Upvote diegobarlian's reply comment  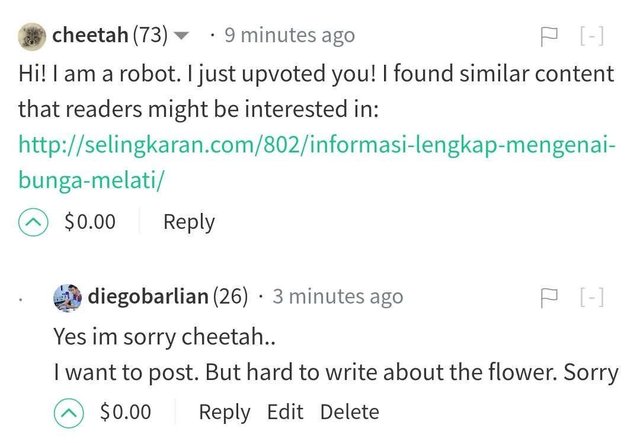click(68, 412)
